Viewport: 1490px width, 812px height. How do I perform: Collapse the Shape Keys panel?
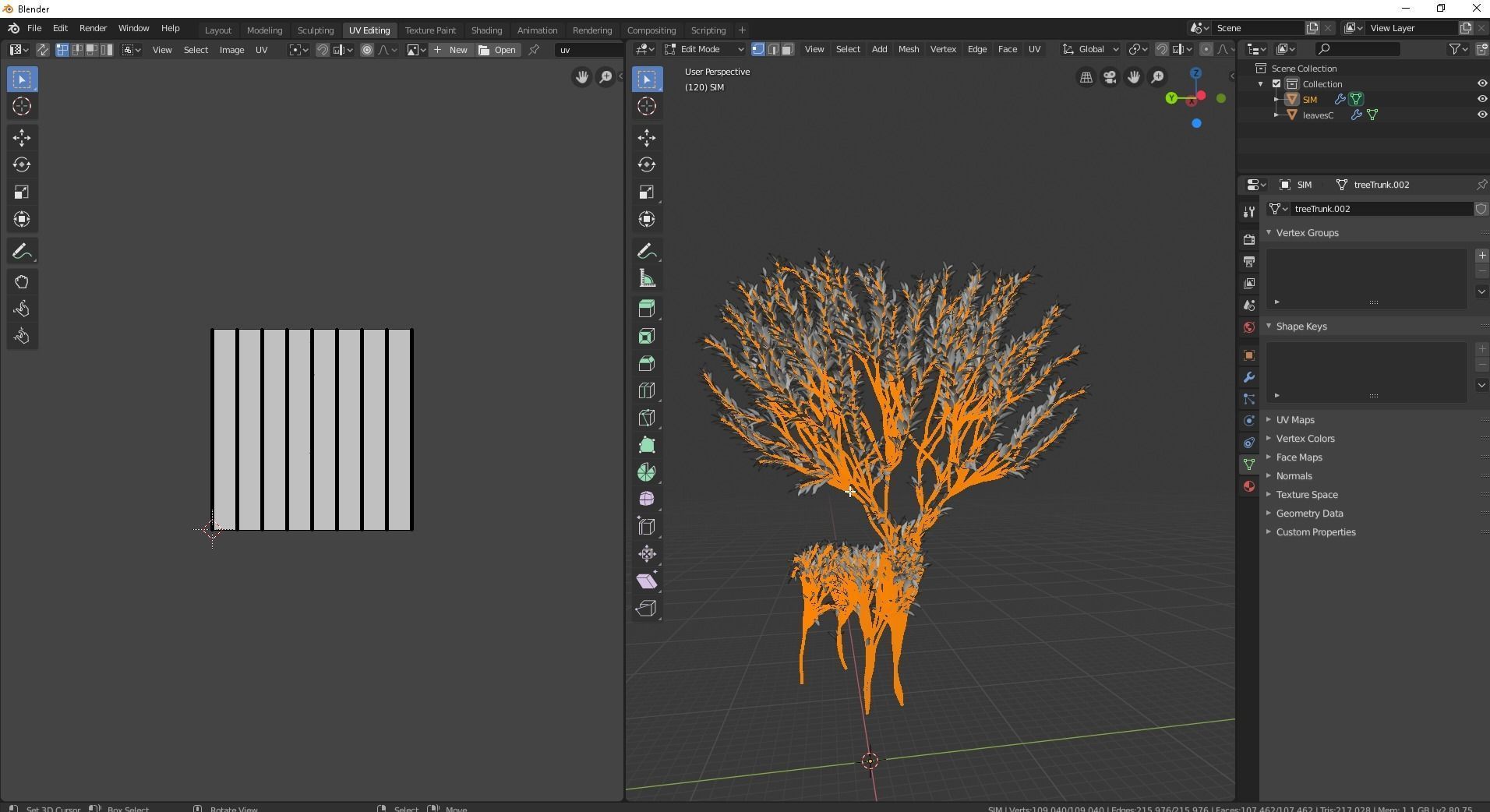(x=1301, y=327)
